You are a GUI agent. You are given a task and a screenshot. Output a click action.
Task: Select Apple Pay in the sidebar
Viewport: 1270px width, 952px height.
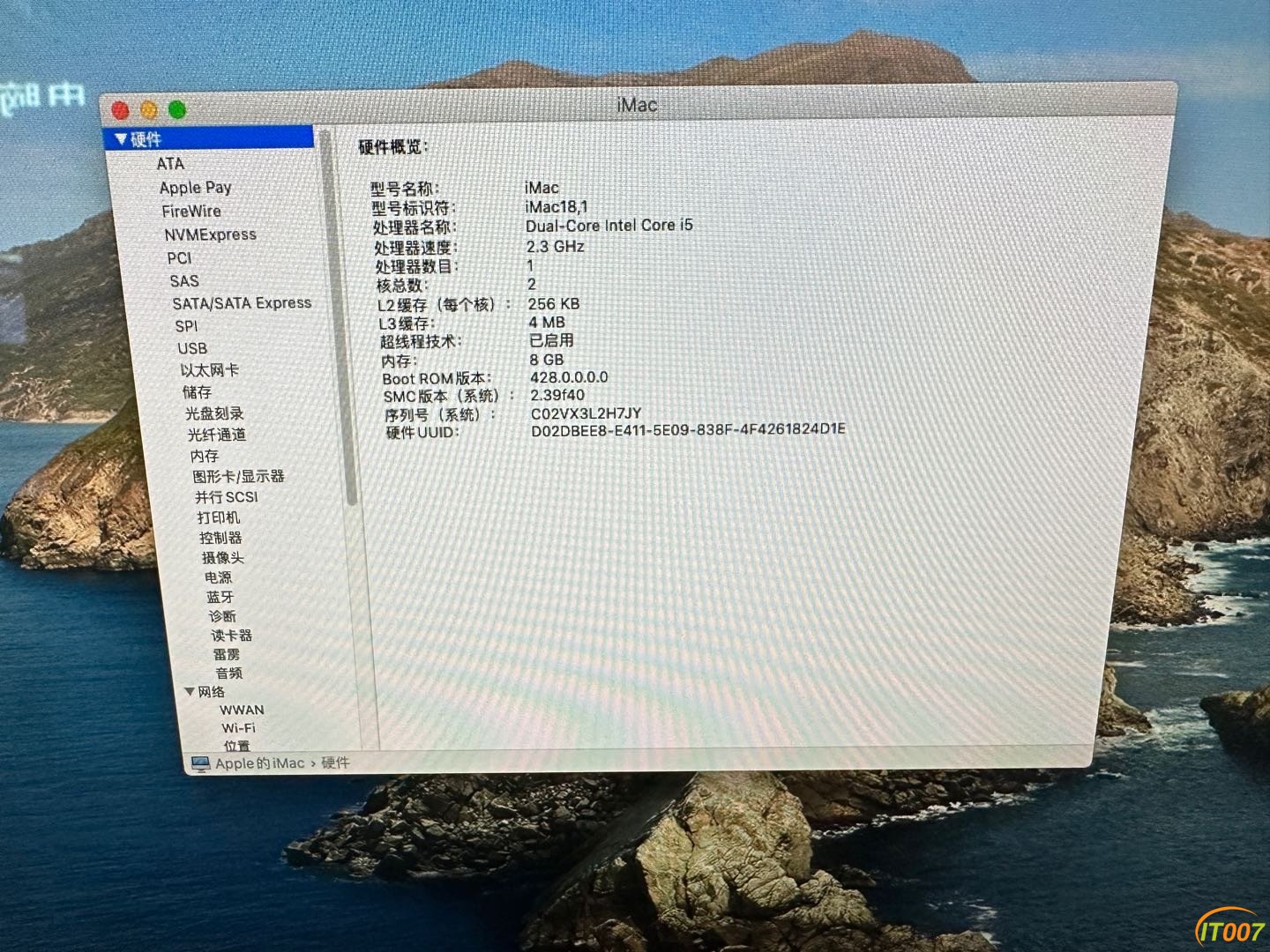coord(195,188)
